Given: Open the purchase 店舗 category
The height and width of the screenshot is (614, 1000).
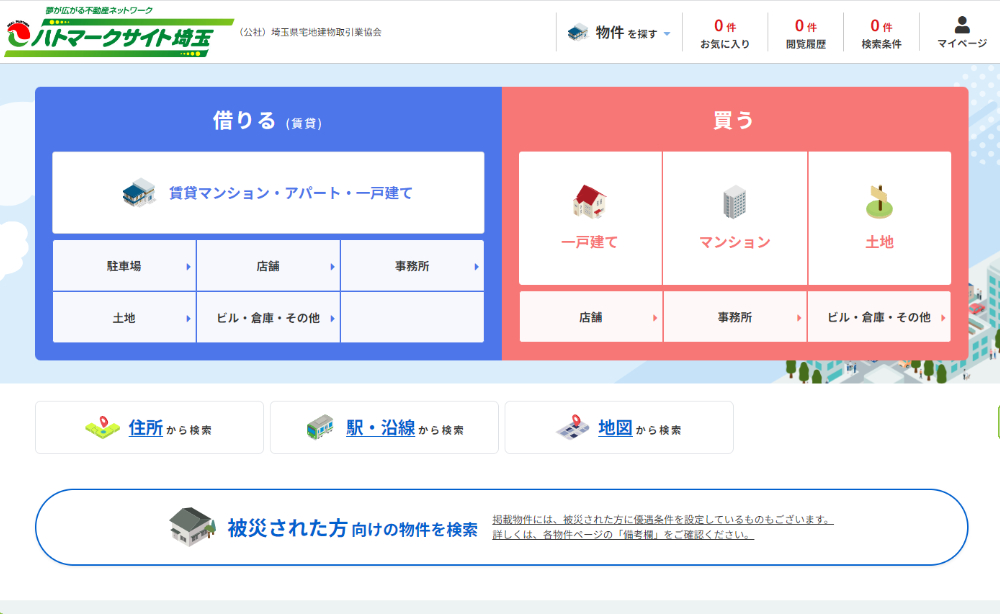Looking at the screenshot, I should [590, 317].
